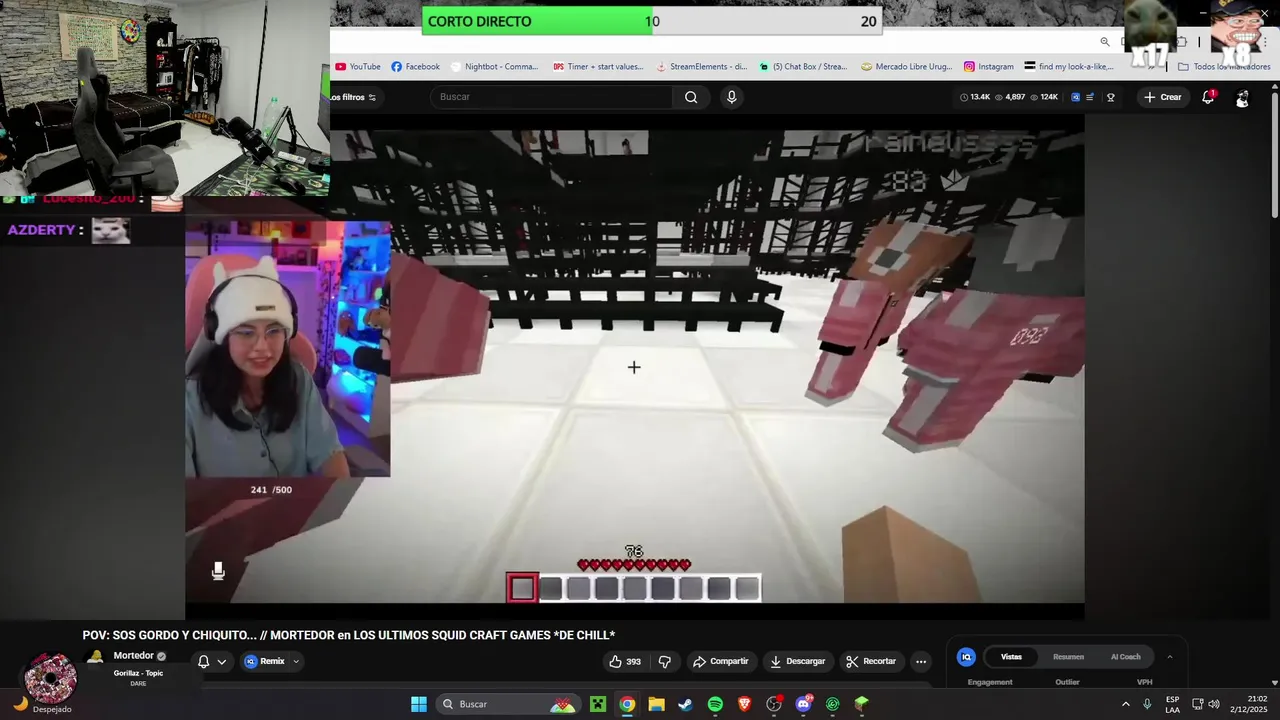Open the filtros filter control
Image resolution: width=1280 pixels, height=720 pixels.
[353, 97]
